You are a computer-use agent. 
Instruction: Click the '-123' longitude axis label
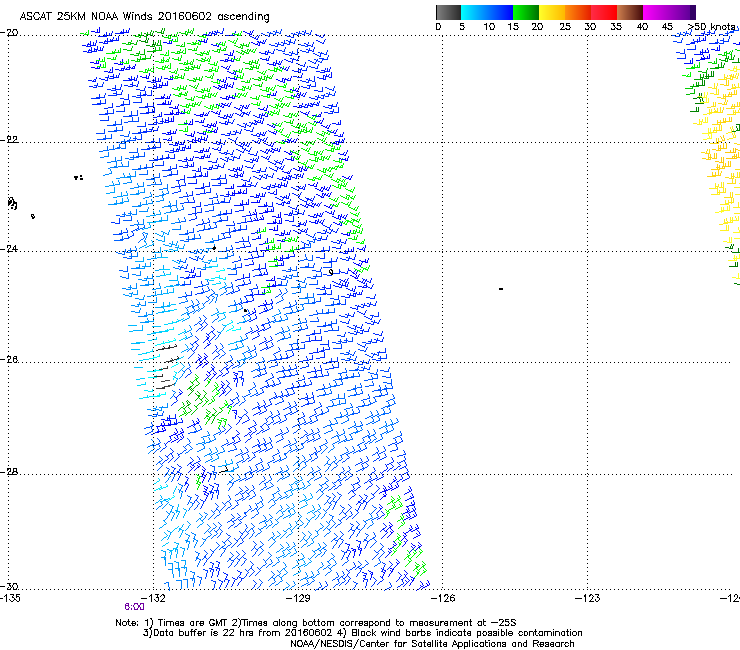tap(588, 599)
